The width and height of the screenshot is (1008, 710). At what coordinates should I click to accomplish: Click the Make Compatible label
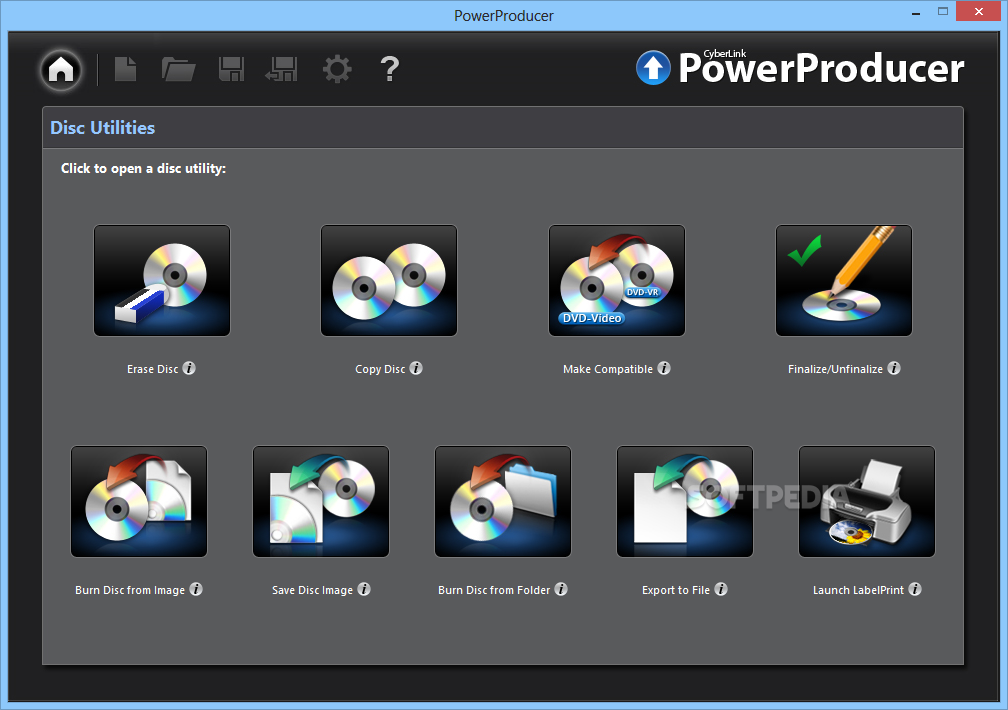point(608,369)
